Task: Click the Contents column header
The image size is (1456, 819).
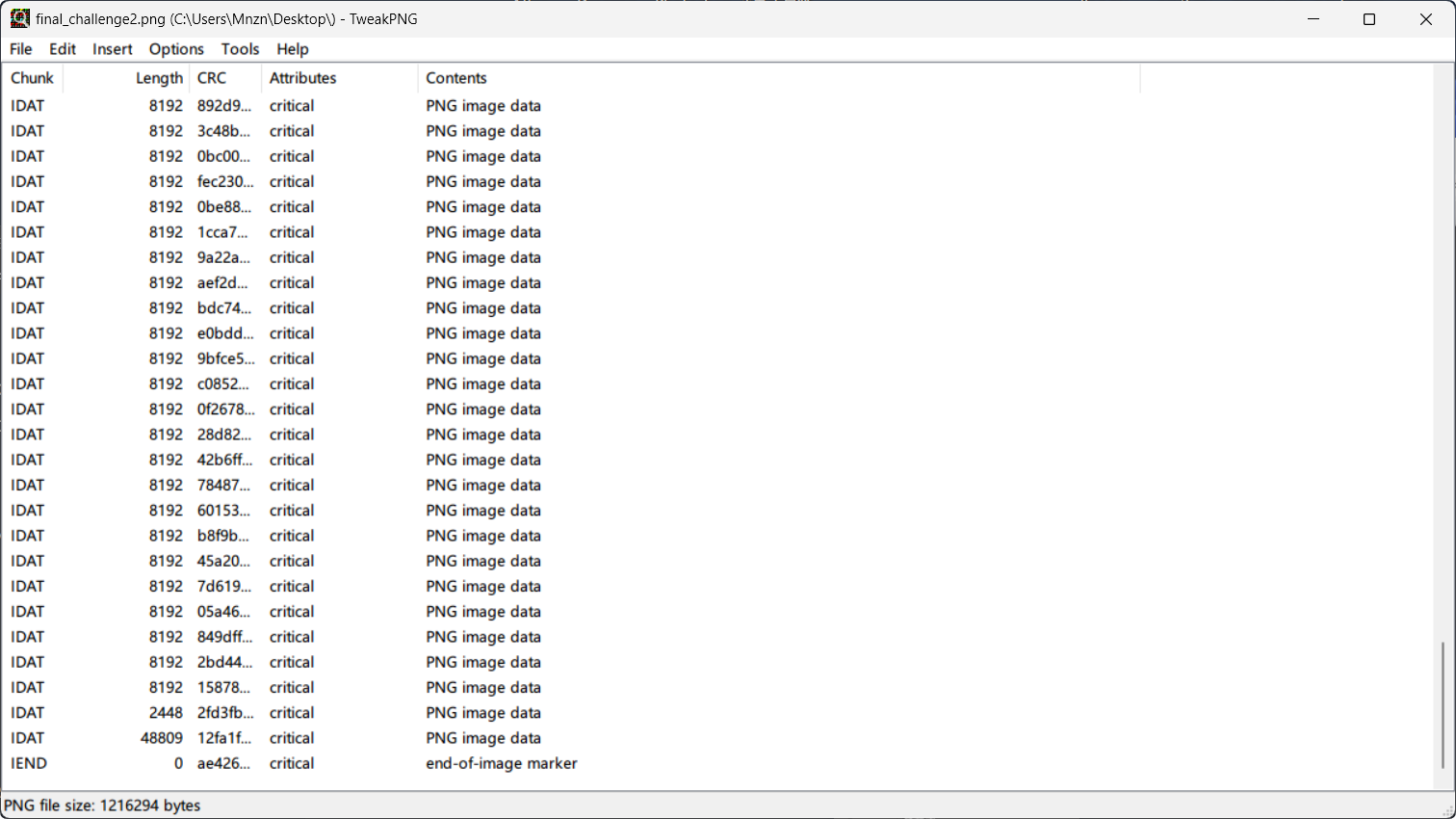Action: (456, 78)
